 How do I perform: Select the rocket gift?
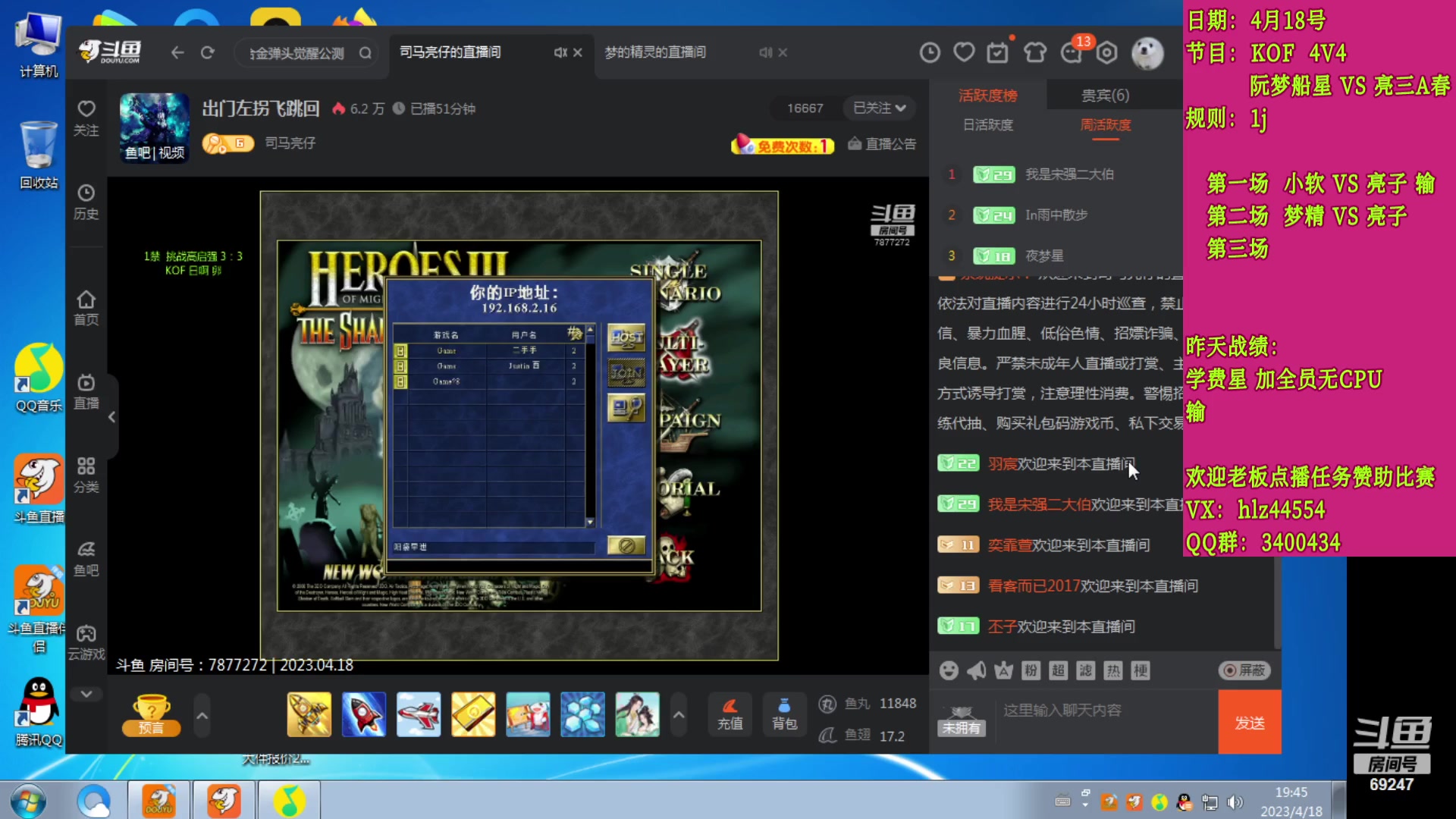click(364, 714)
